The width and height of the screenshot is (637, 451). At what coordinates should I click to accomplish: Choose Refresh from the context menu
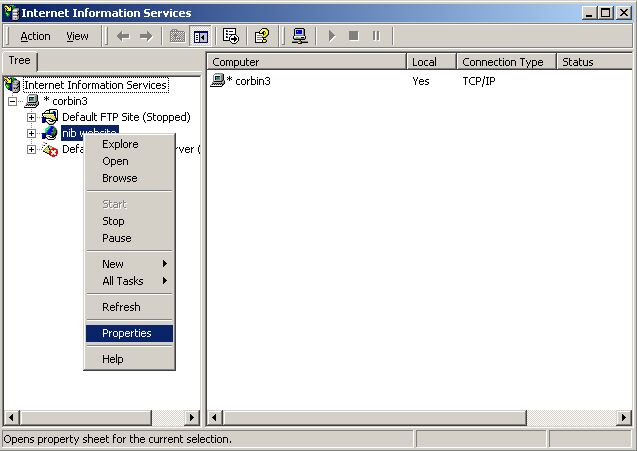(129, 307)
